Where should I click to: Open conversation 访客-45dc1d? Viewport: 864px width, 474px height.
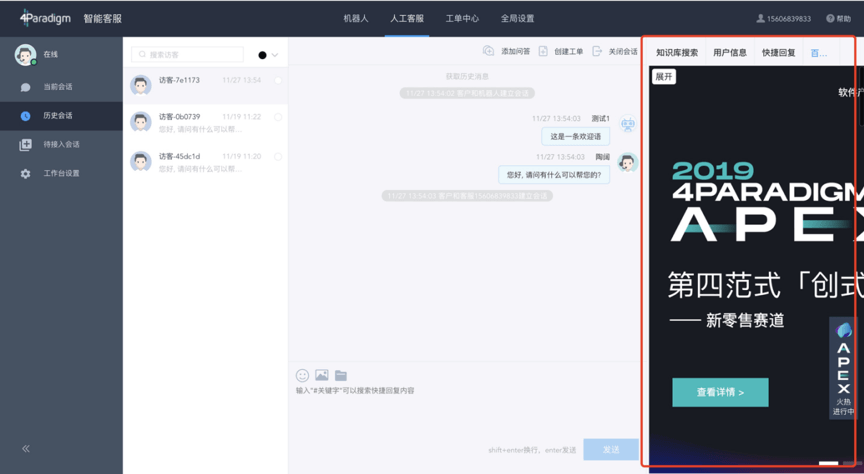tap(206, 162)
